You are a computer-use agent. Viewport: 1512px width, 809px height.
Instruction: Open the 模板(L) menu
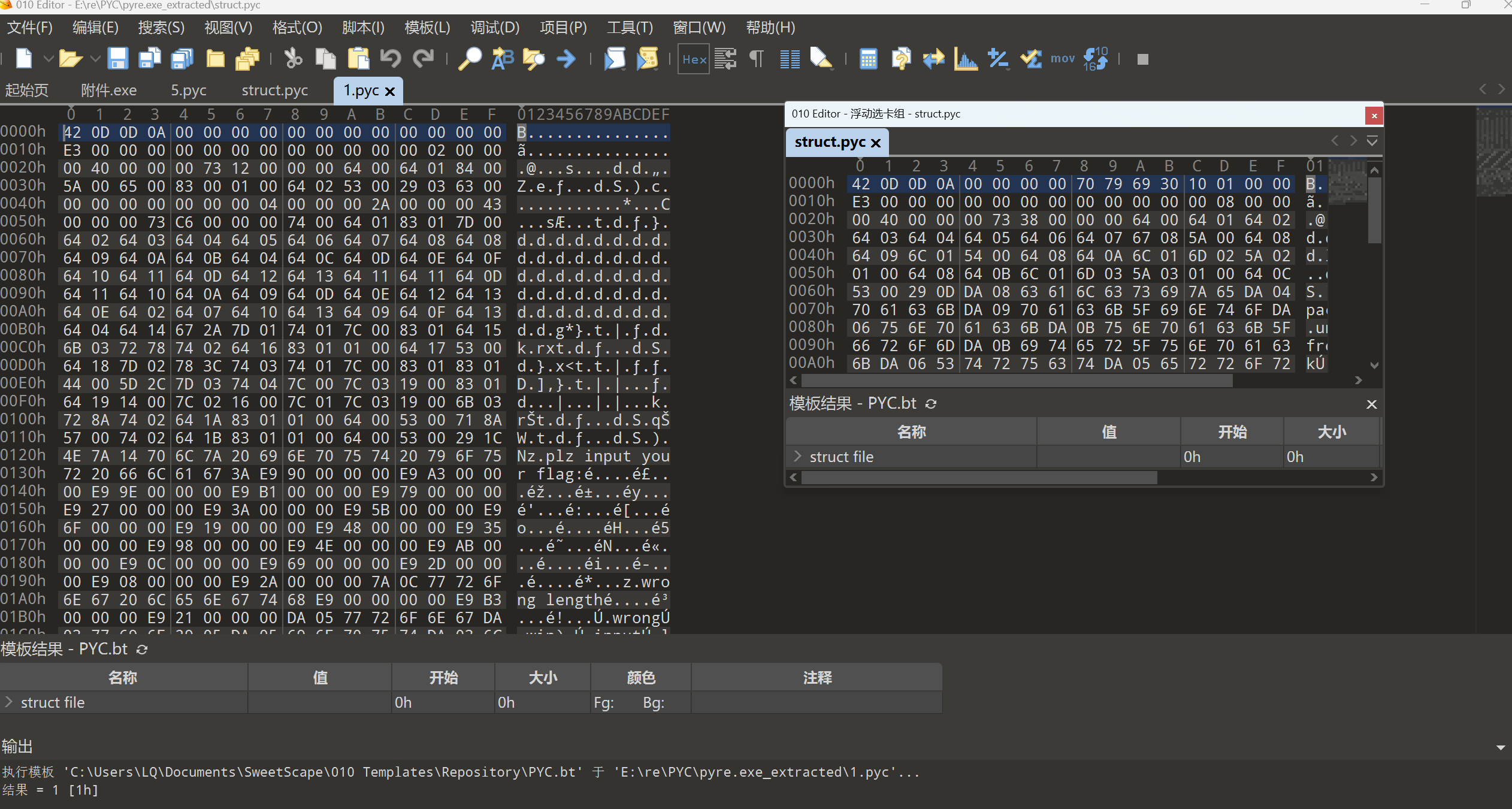[x=427, y=28]
